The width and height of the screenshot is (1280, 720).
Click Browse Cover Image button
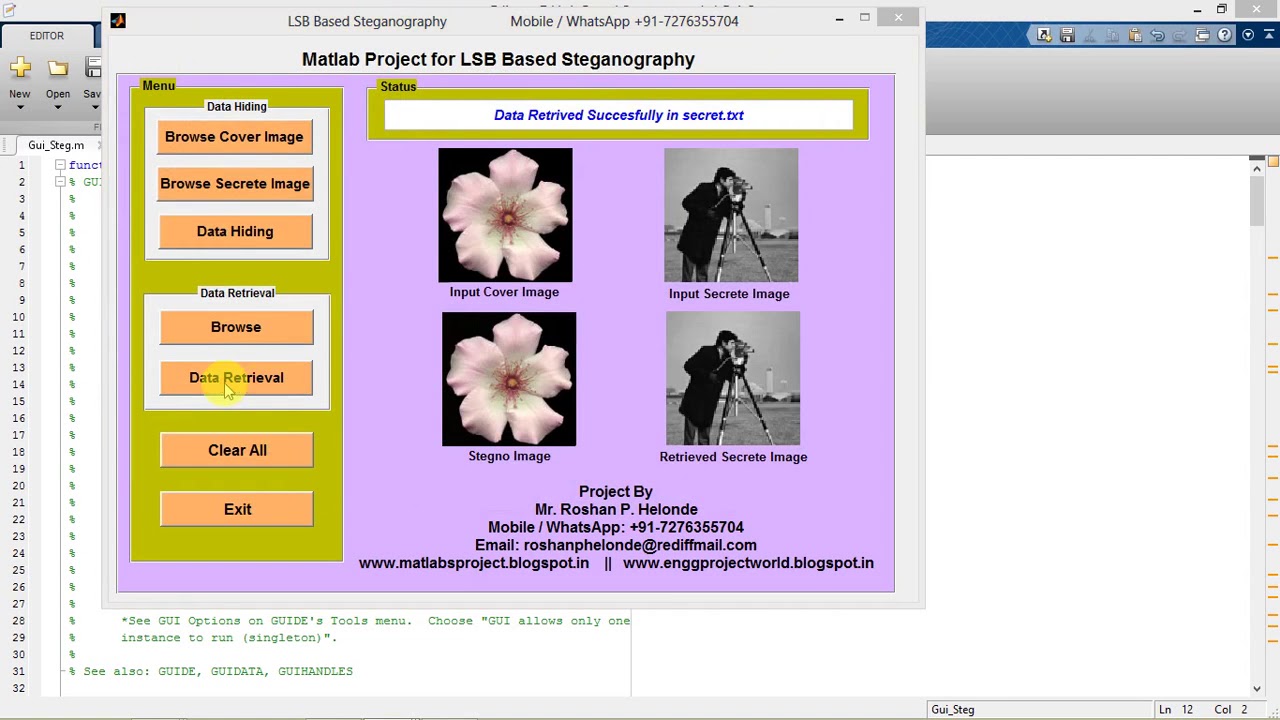234,137
